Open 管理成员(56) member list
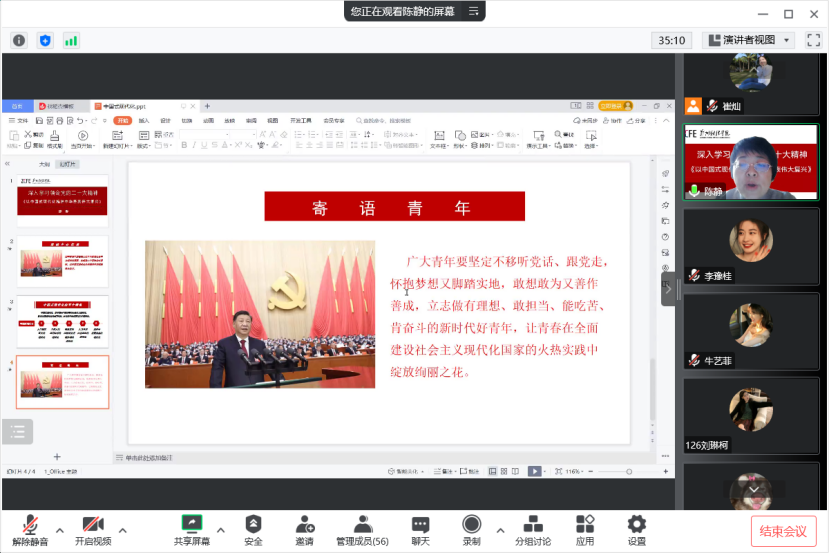The image size is (830, 553). (362, 525)
